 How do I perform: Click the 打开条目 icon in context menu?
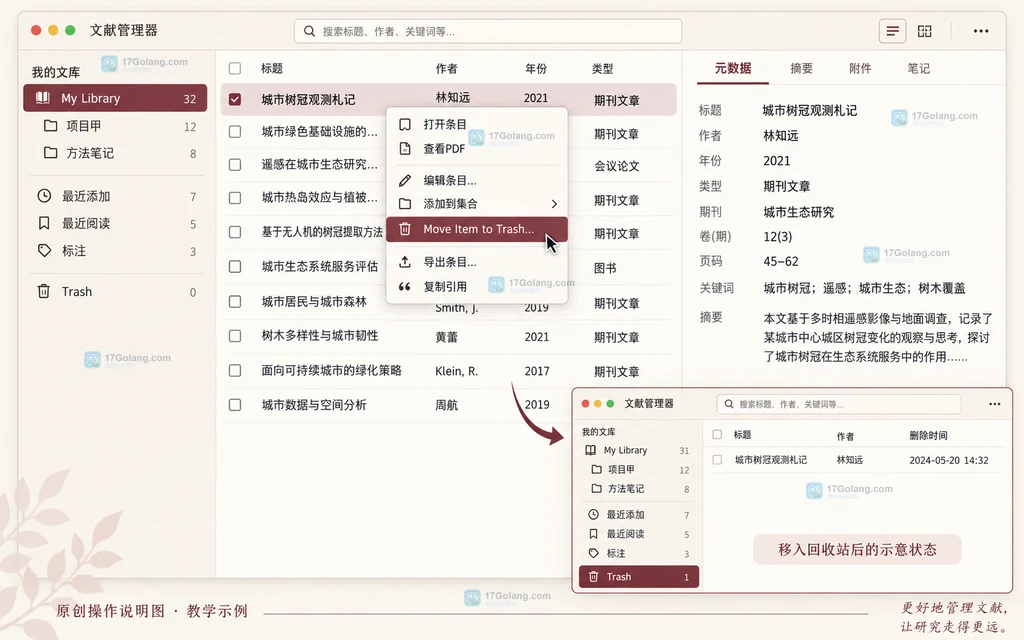[x=405, y=124]
